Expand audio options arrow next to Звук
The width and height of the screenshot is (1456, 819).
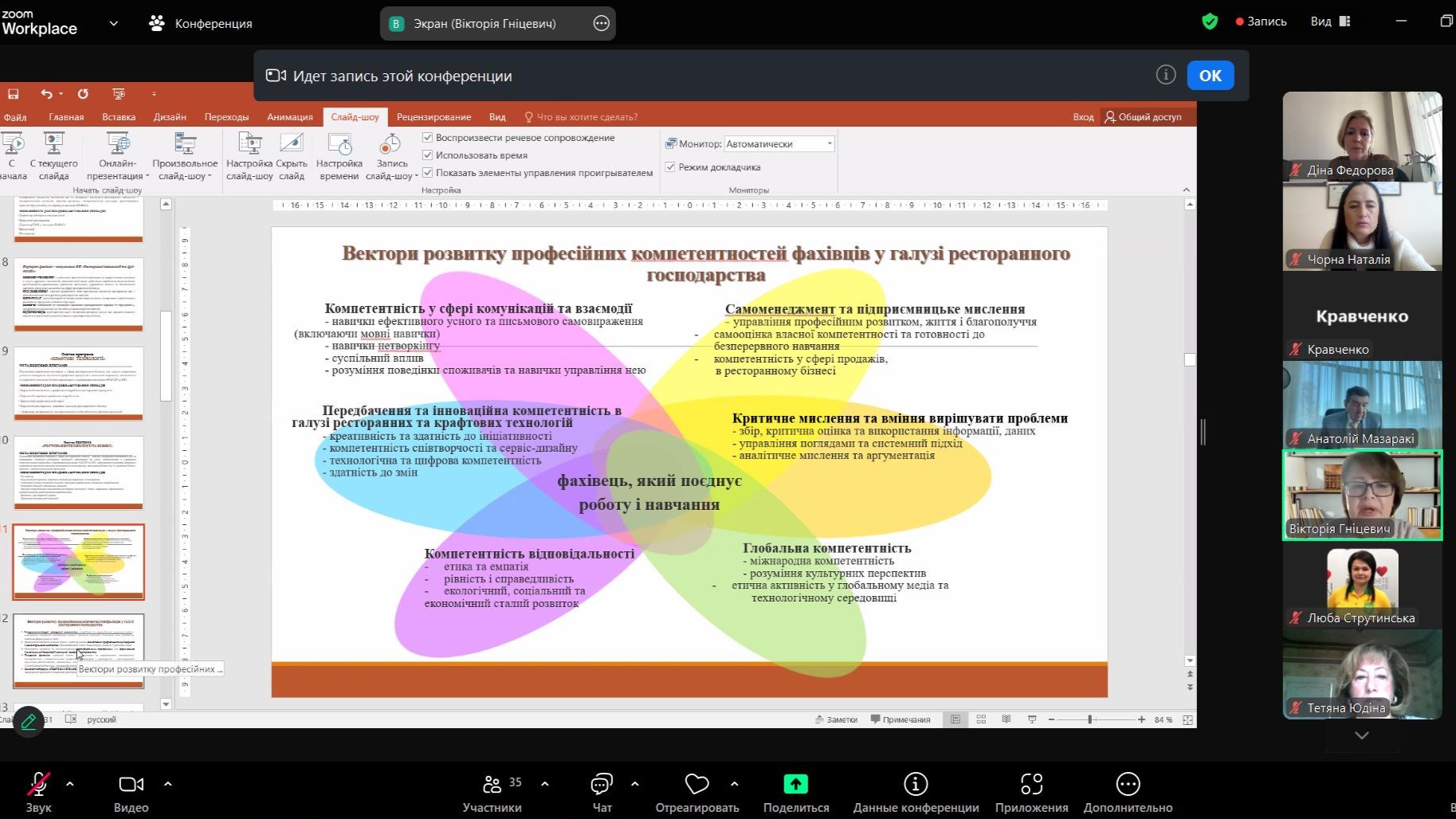(x=70, y=784)
